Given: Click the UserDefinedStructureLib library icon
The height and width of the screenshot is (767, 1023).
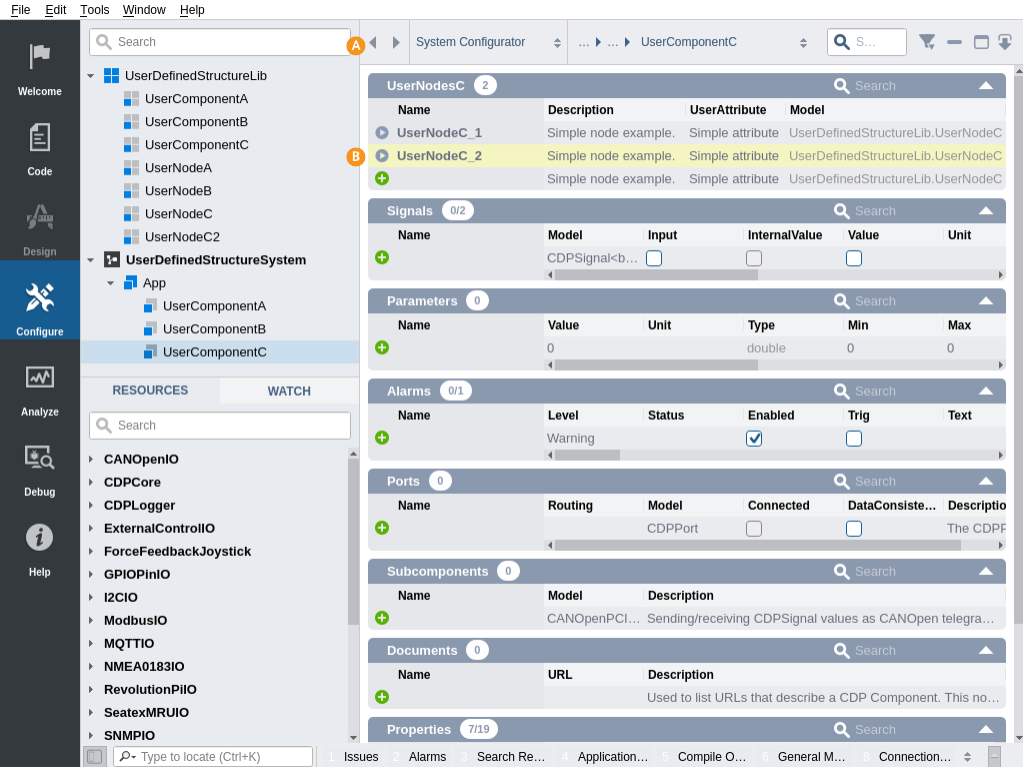Looking at the screenshot, I should click(x=112, y=76).
